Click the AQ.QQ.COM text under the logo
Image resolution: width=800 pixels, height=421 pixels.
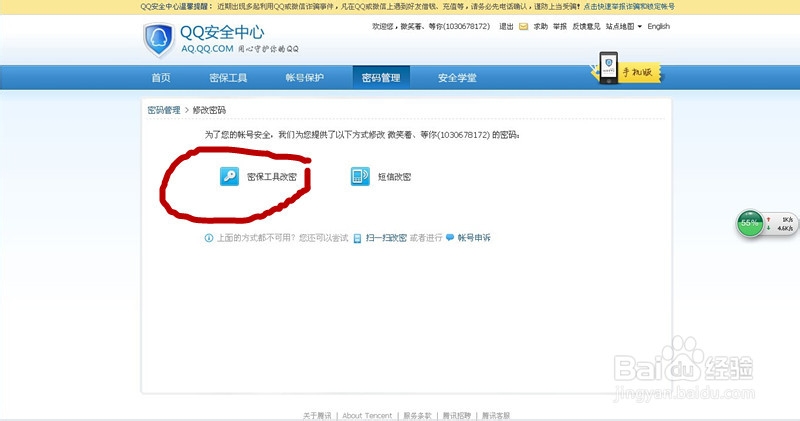point(207,49)
